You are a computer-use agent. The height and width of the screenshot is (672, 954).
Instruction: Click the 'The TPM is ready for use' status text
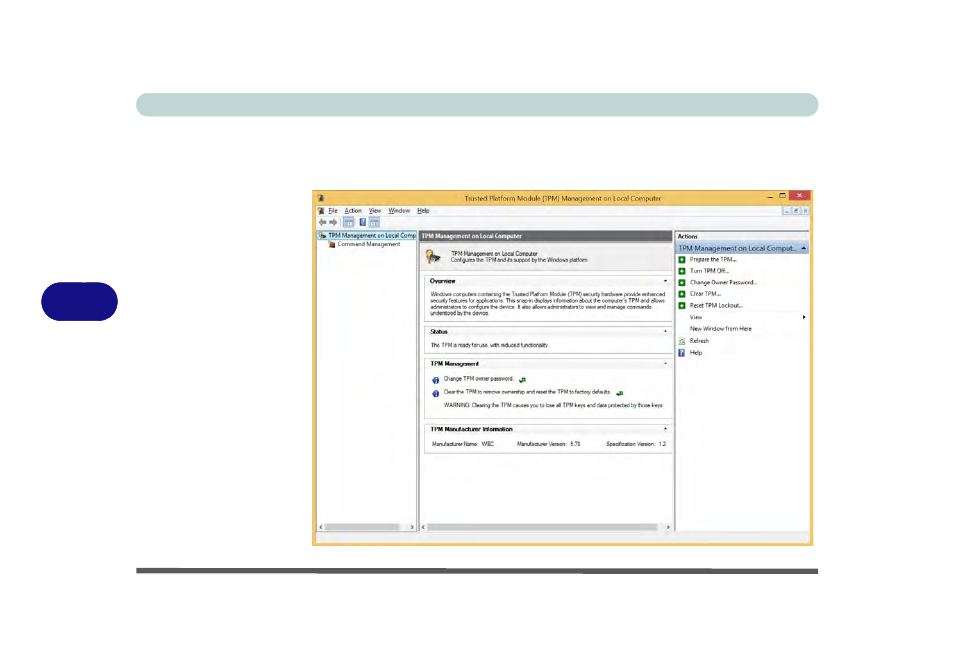coord(490,345)
